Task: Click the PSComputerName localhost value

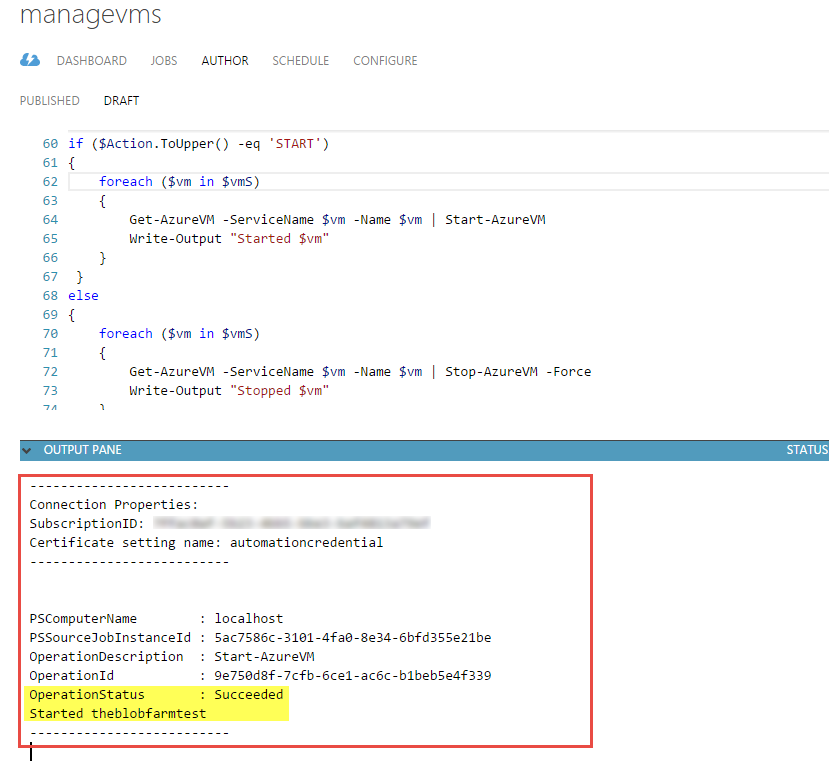Action: (248, 619)
